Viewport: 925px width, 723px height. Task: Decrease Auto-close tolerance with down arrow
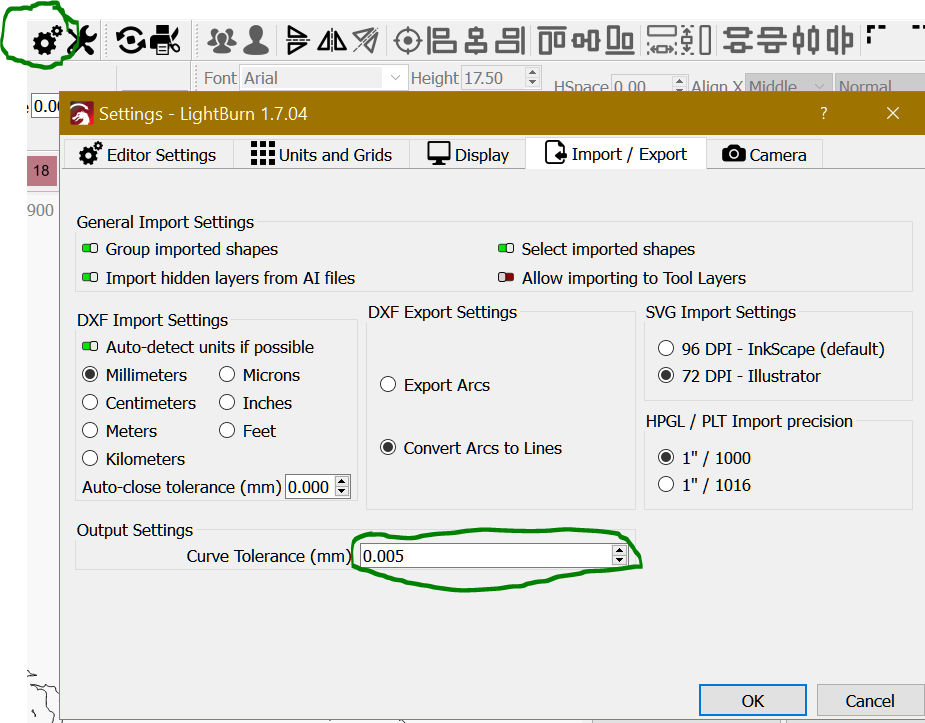click(x=342, y=491)
